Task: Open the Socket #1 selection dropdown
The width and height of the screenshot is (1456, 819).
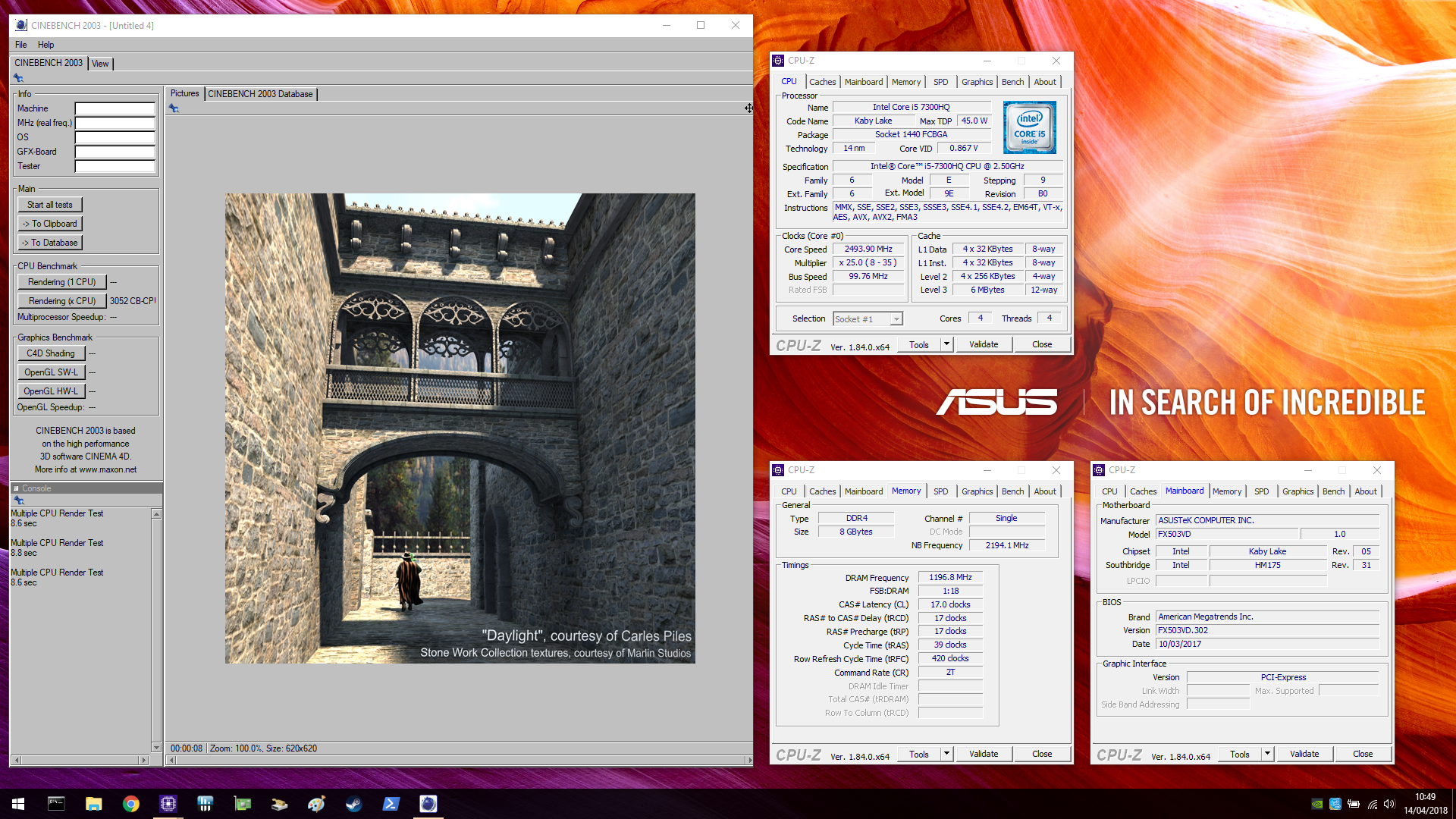Action: 868,319
